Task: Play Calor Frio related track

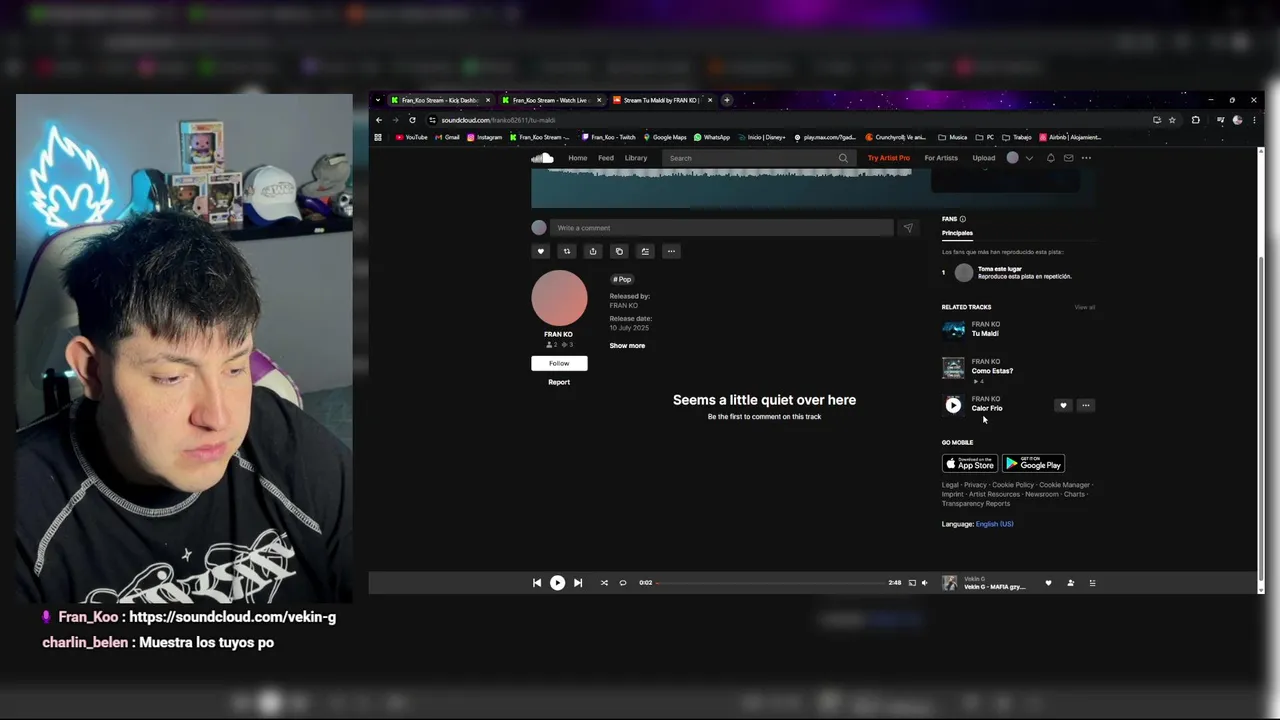Action: point(953,405)
